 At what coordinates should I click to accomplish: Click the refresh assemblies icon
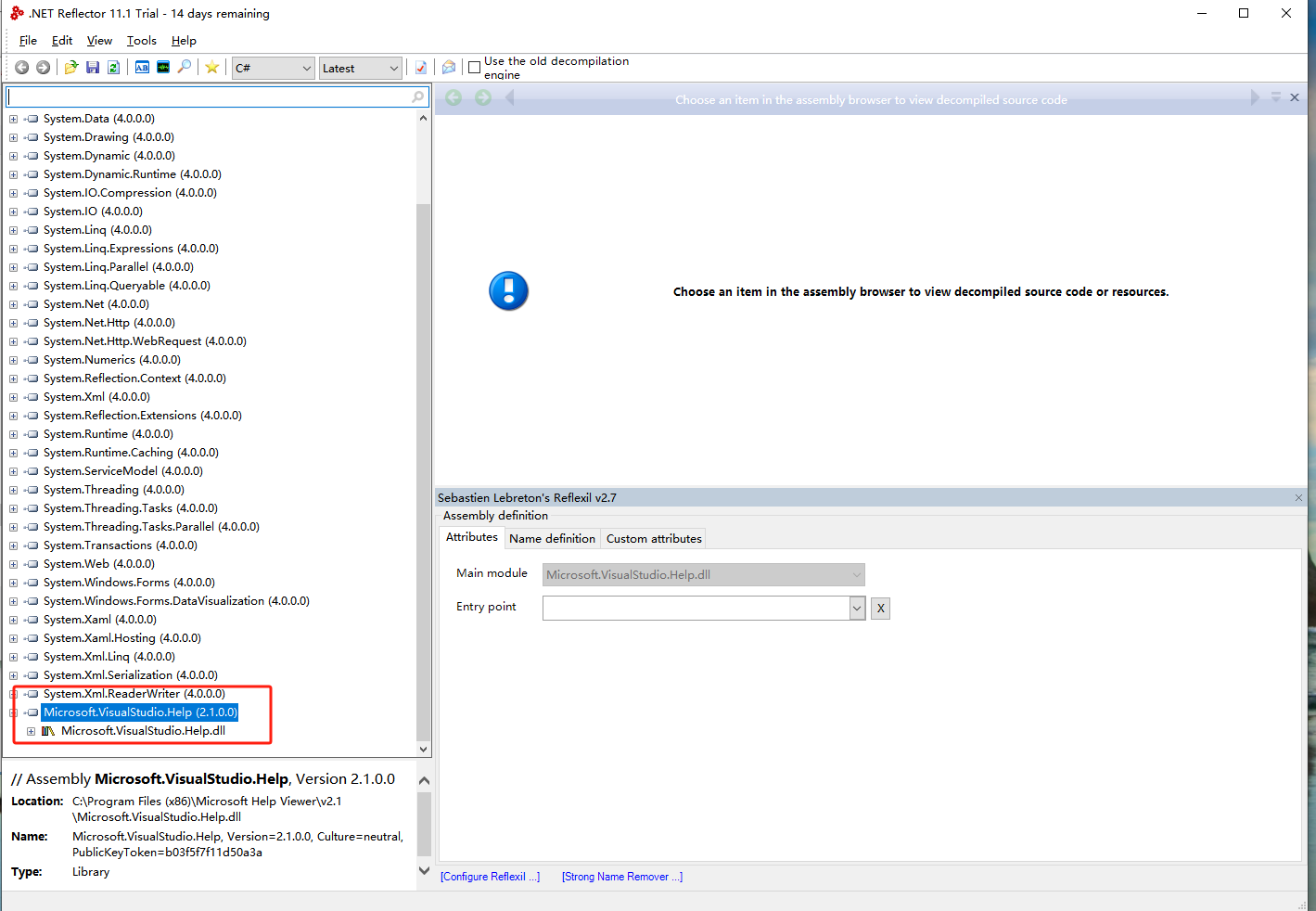[113, 68]
